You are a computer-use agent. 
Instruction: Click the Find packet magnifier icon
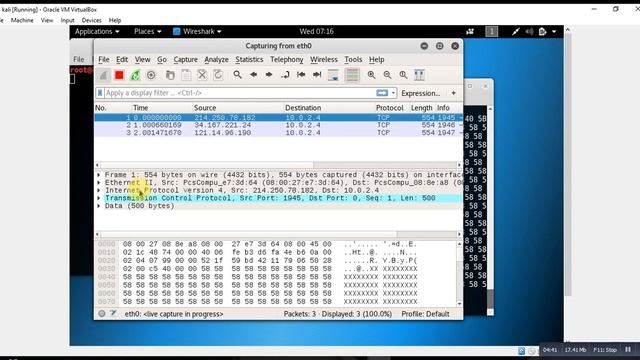(x=237, y=75)
